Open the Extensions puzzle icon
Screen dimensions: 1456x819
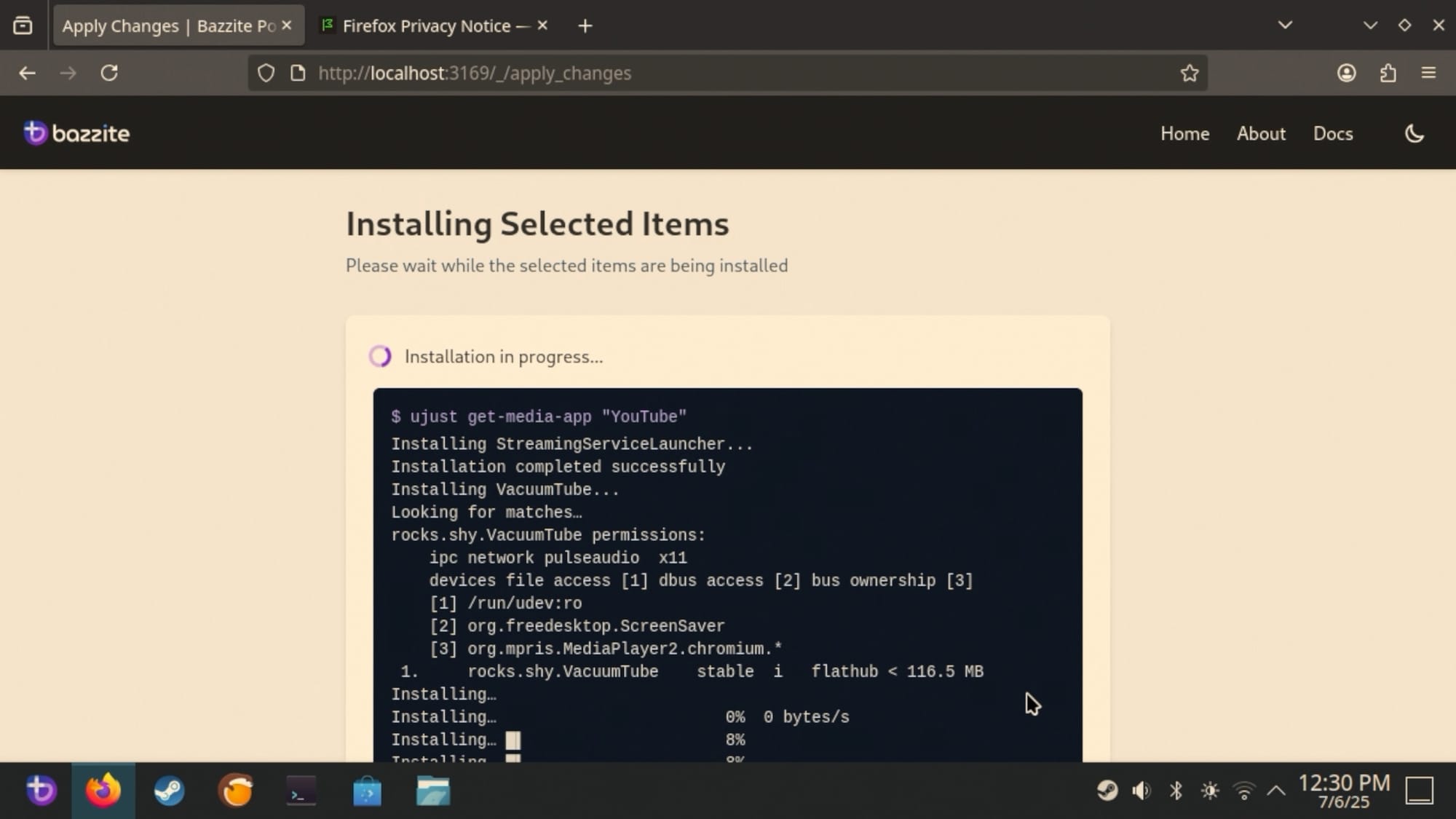coord(1388,73)
